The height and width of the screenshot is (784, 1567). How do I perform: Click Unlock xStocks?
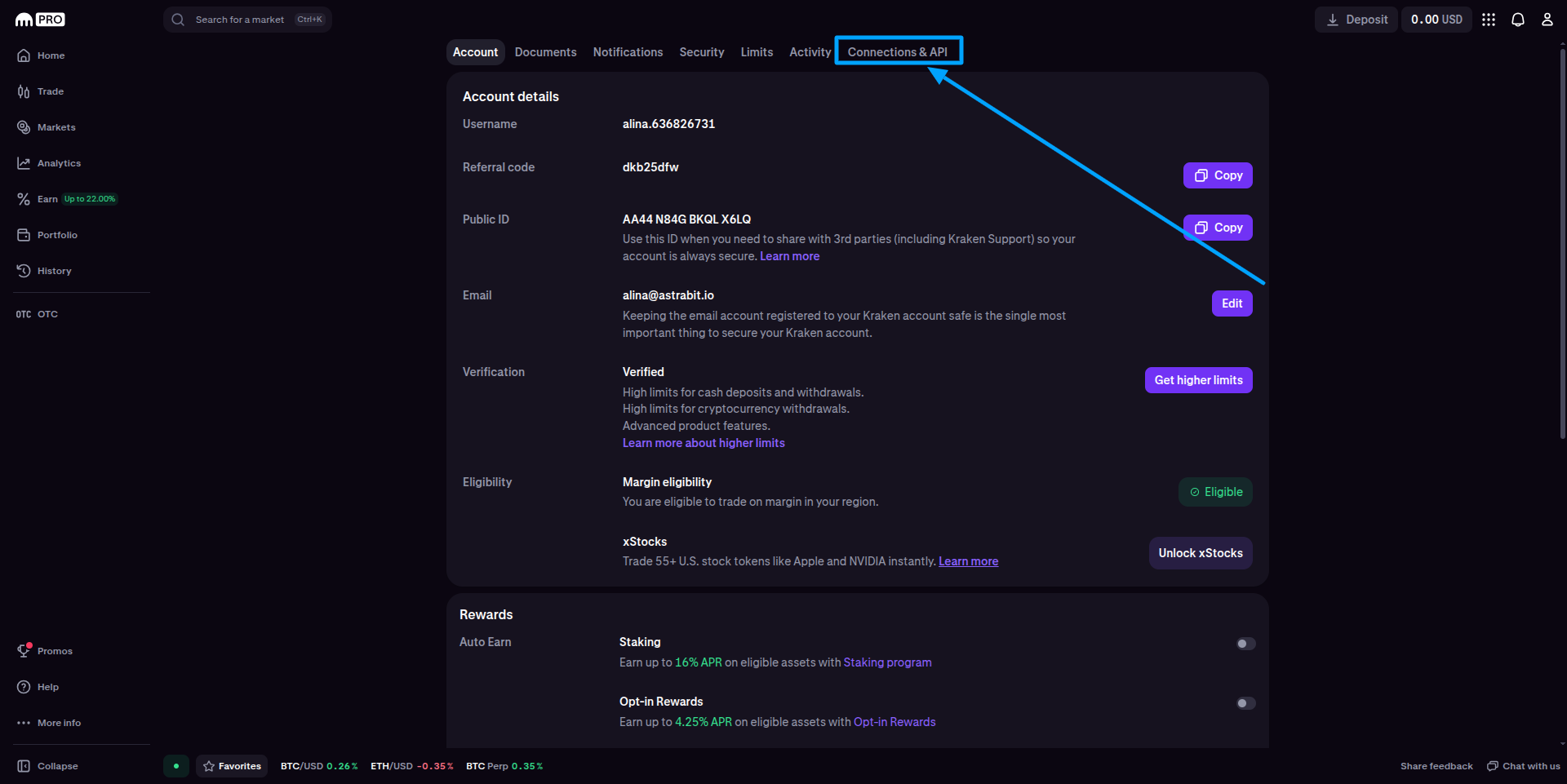(1201, 553)
